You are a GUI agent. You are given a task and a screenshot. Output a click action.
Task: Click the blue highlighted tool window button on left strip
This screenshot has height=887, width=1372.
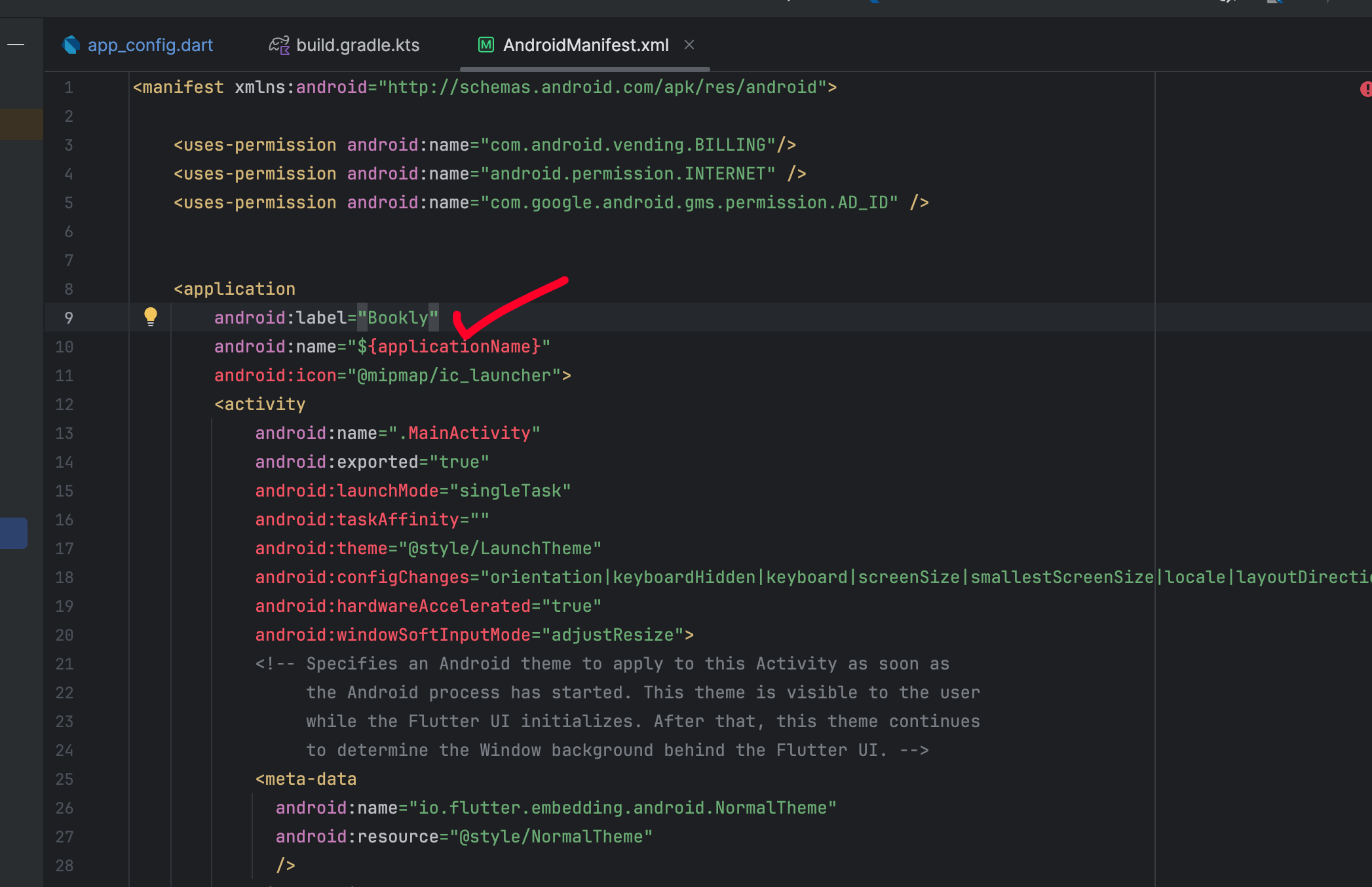(13, 533)
